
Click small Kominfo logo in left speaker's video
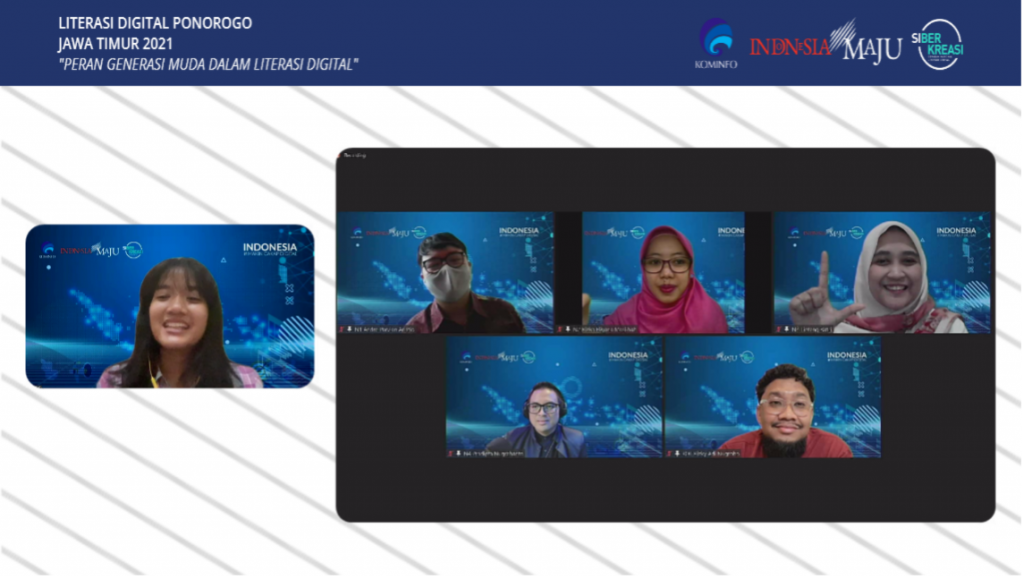(47, 251)
